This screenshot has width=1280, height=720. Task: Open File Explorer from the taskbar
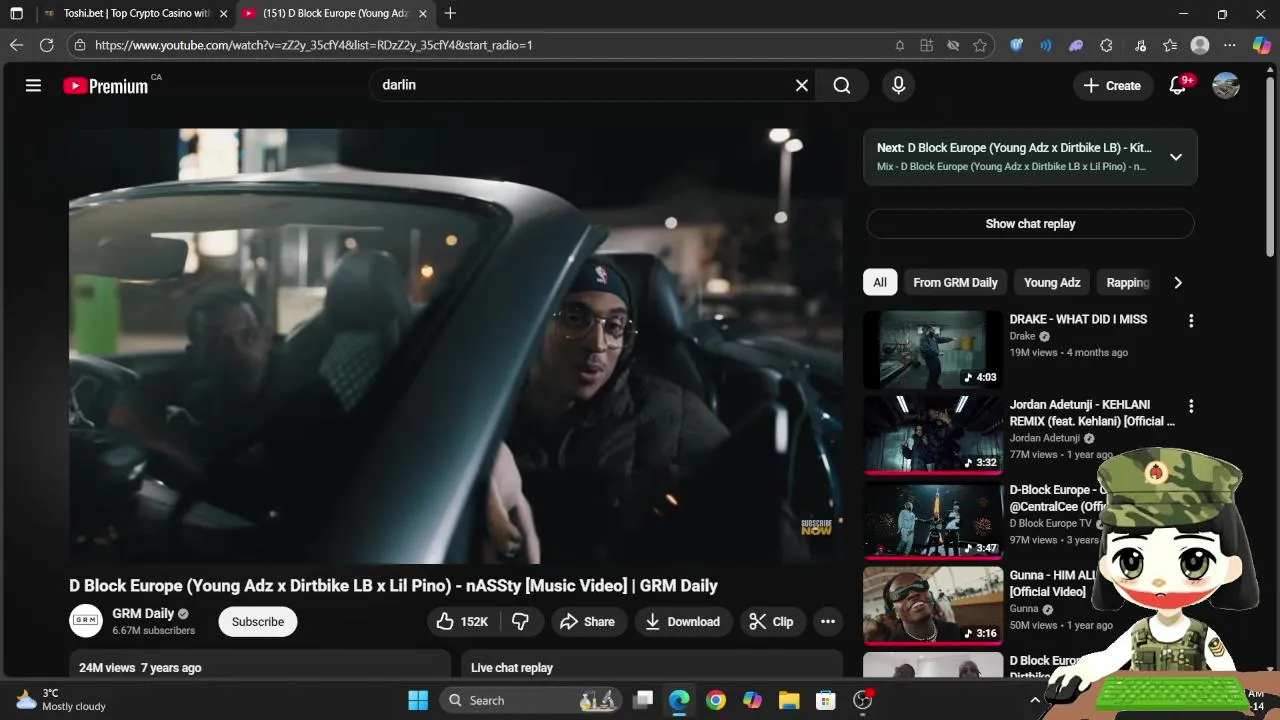(789, 700)
